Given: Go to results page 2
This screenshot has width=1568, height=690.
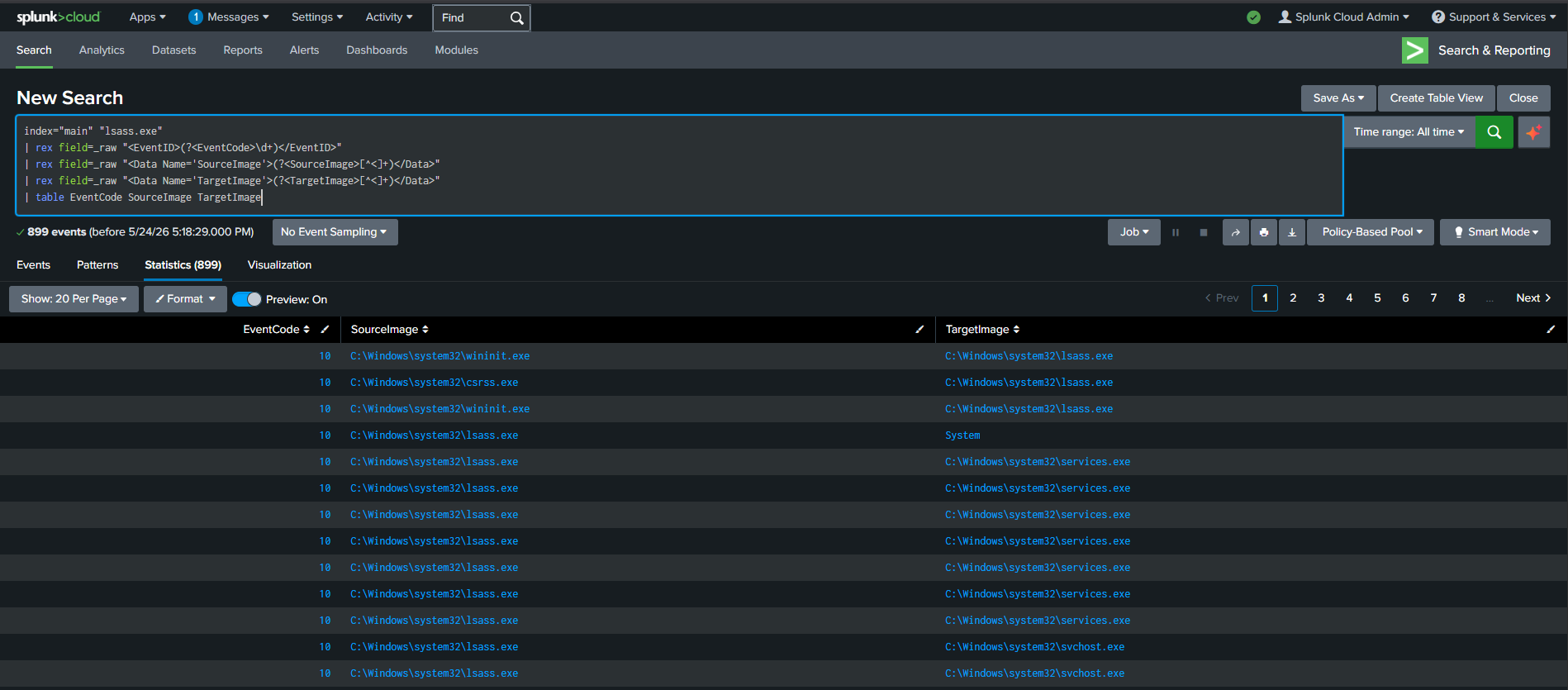Looking at the screenshot, I should (1293, 298).
